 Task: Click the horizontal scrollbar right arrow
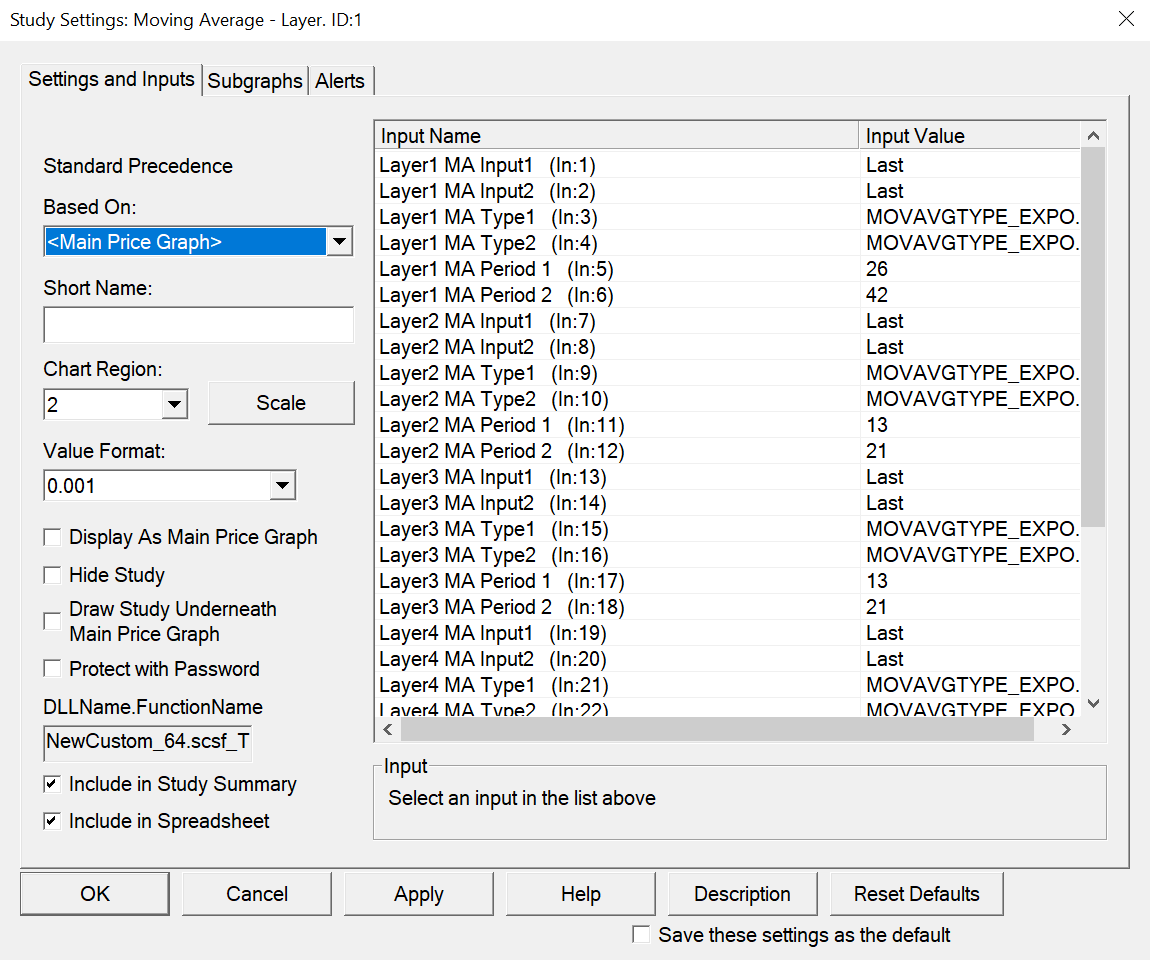tap(1066, 730)
